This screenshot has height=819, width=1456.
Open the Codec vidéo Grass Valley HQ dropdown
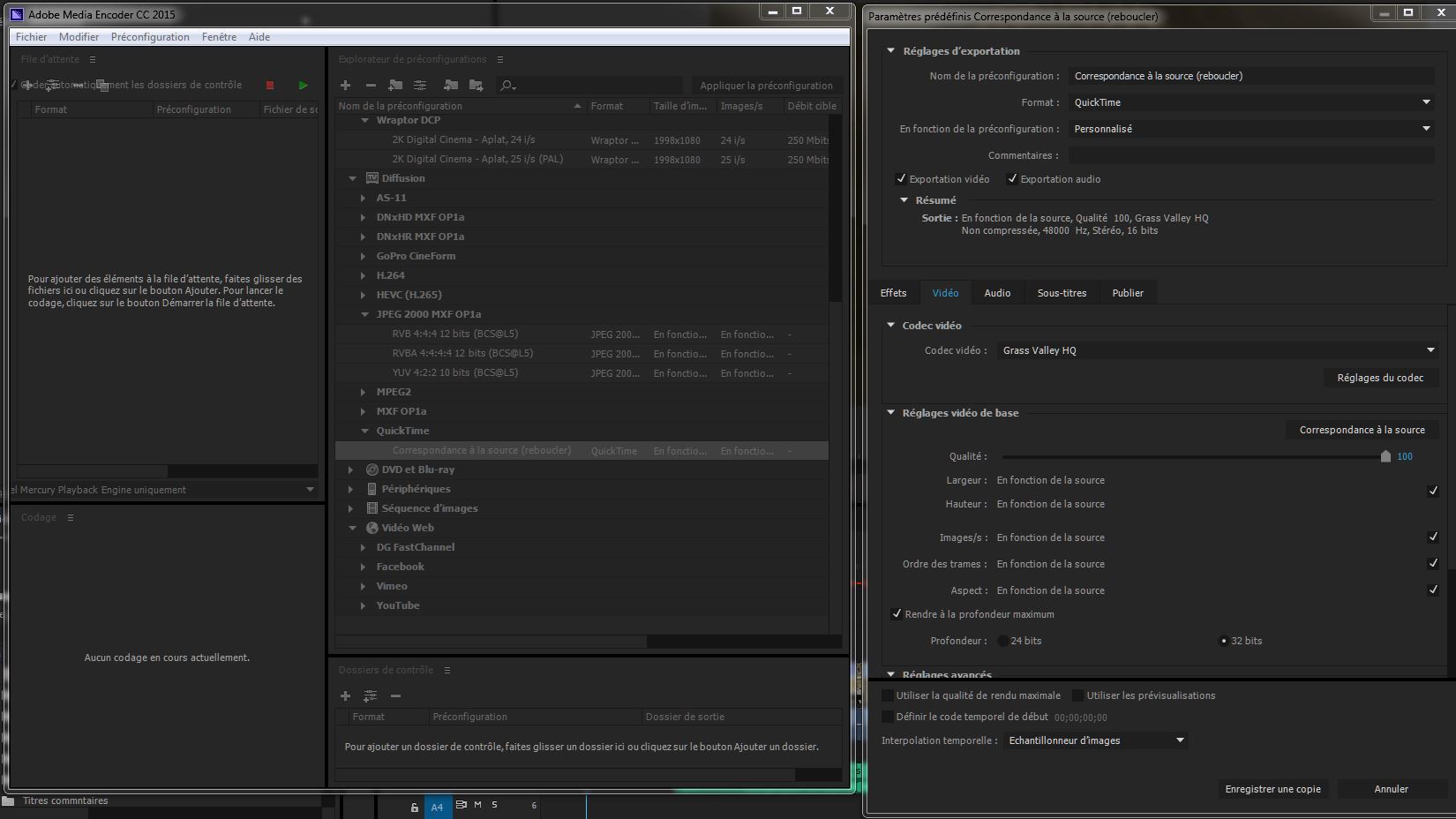1218,350
